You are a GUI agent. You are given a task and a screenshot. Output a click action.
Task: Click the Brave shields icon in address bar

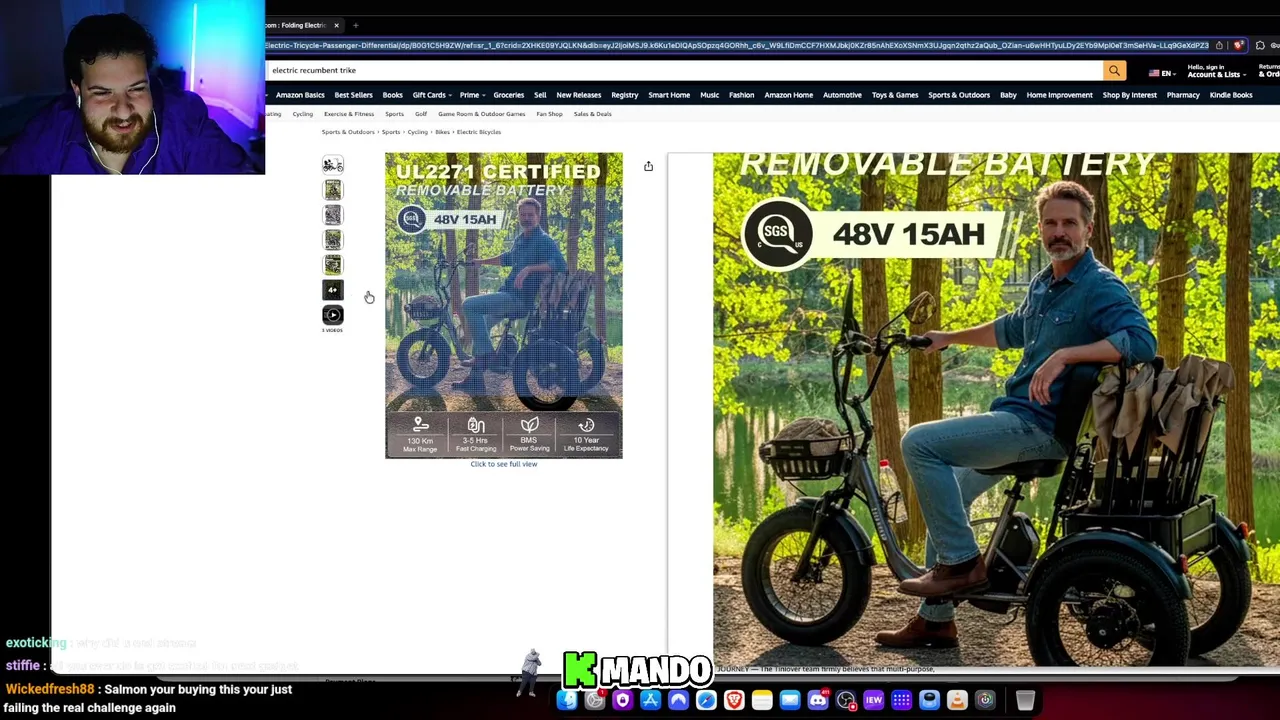1239,45
